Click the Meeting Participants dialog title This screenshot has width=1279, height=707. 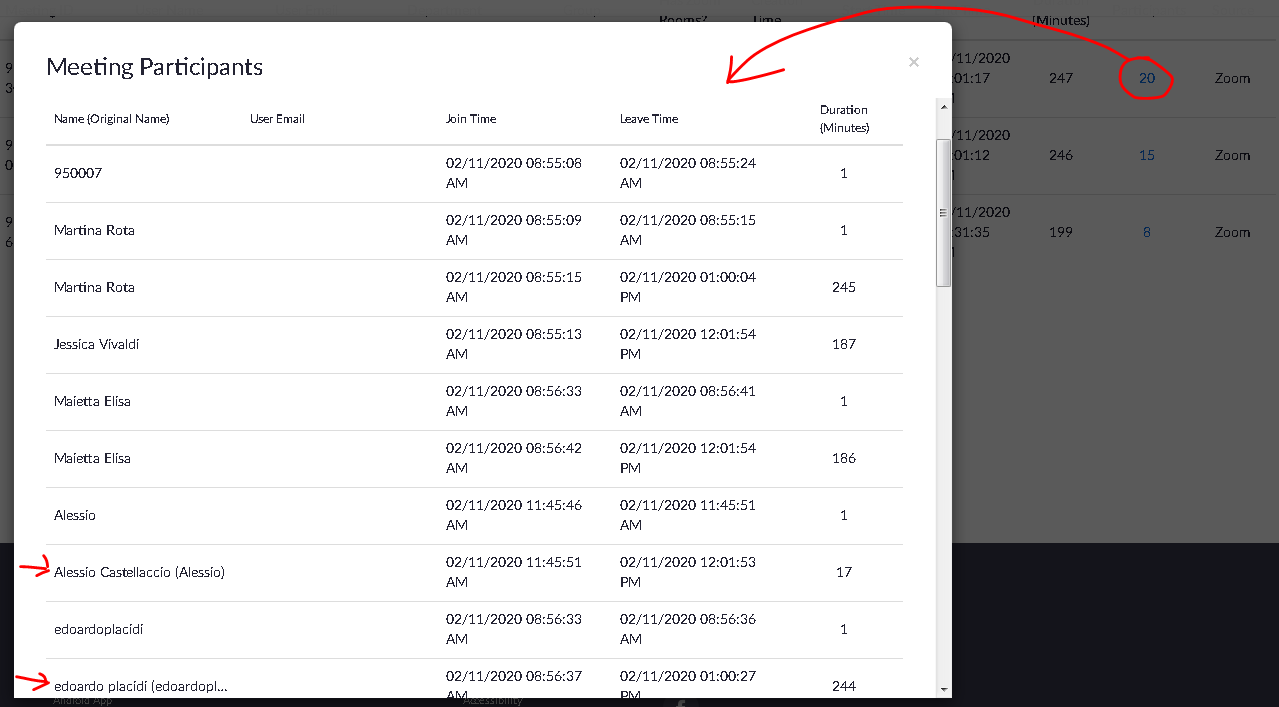155,67
